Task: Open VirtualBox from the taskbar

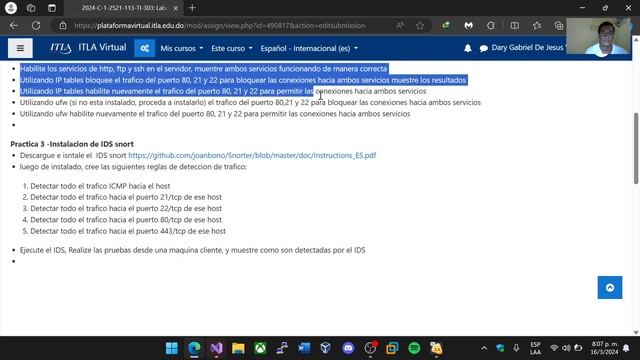Action: 326,348
